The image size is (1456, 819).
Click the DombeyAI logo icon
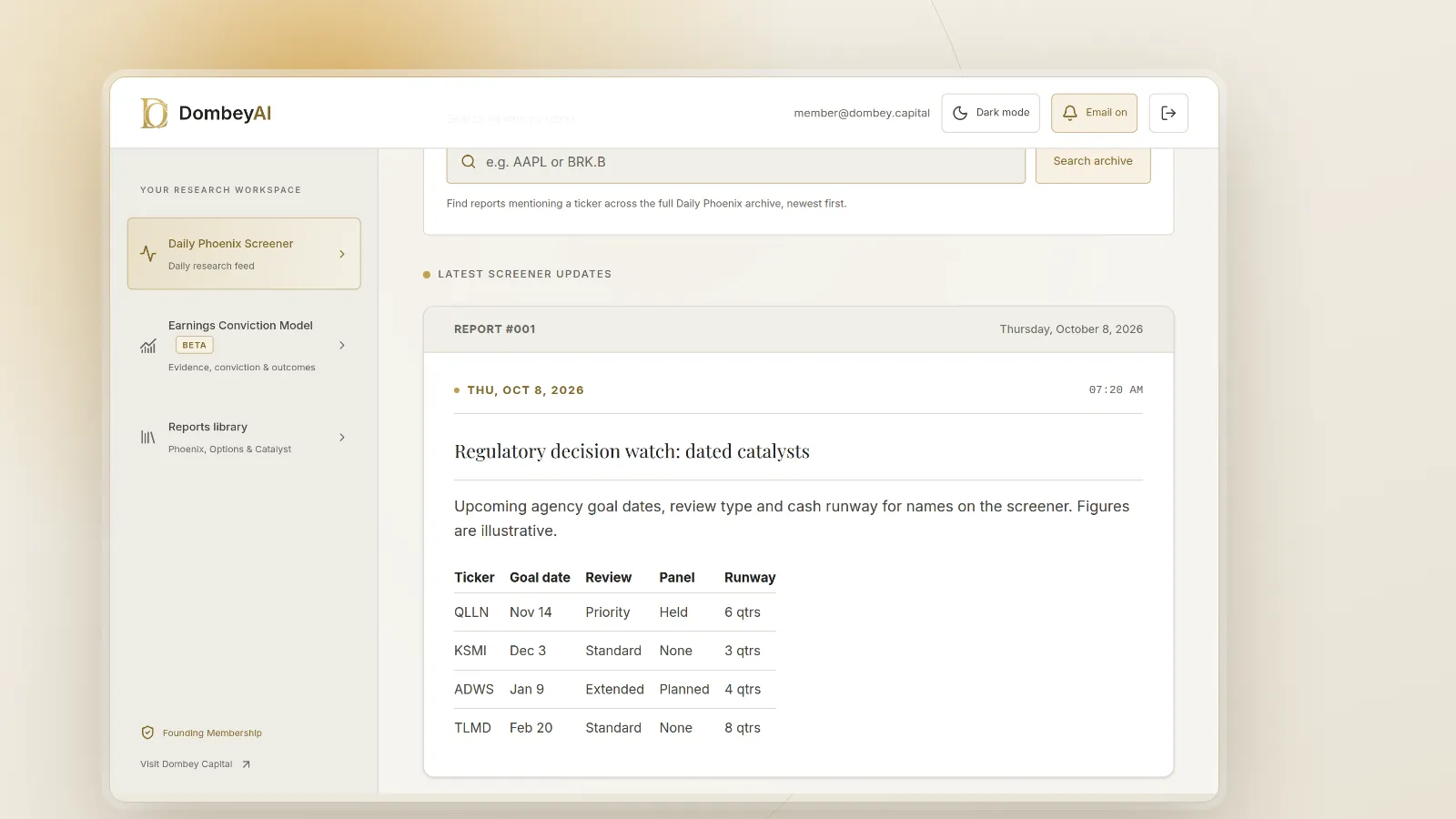coord(154,113)
